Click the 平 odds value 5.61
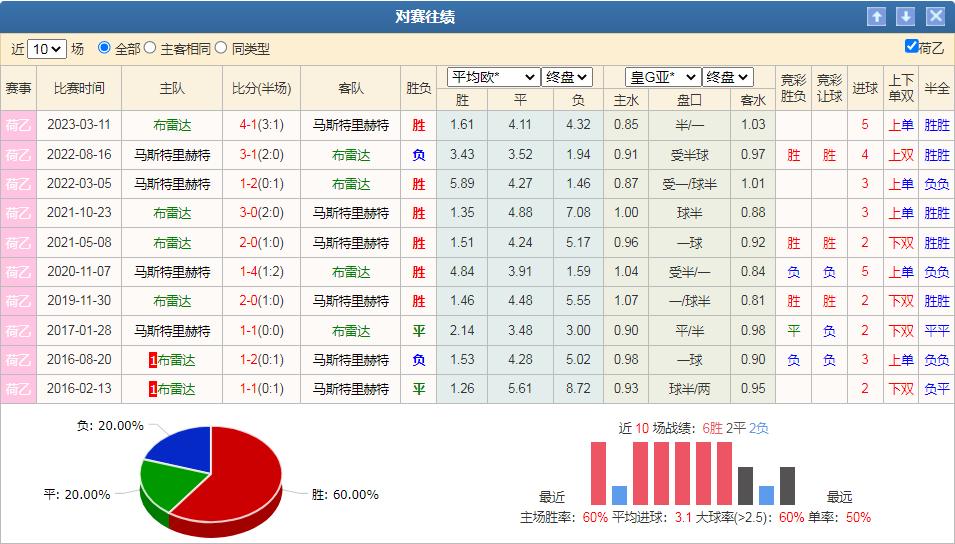The height and width of the screenshot is (544, 955). (x=520, y=389)
